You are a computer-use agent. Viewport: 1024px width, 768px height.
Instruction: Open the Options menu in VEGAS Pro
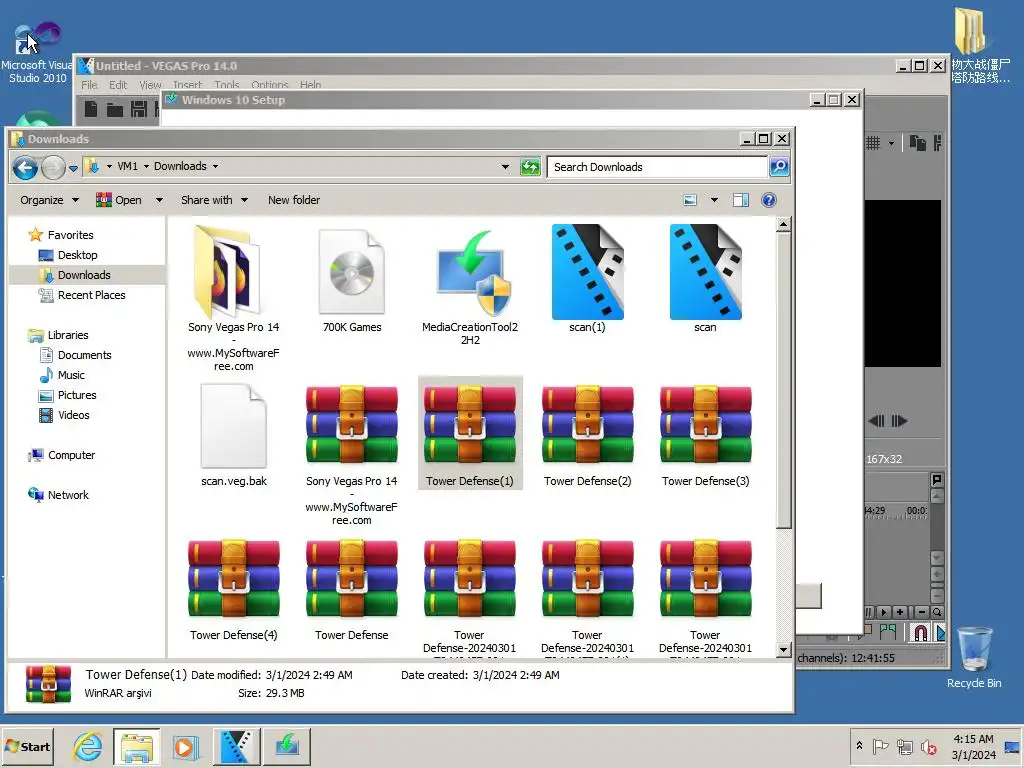[270, 85]
